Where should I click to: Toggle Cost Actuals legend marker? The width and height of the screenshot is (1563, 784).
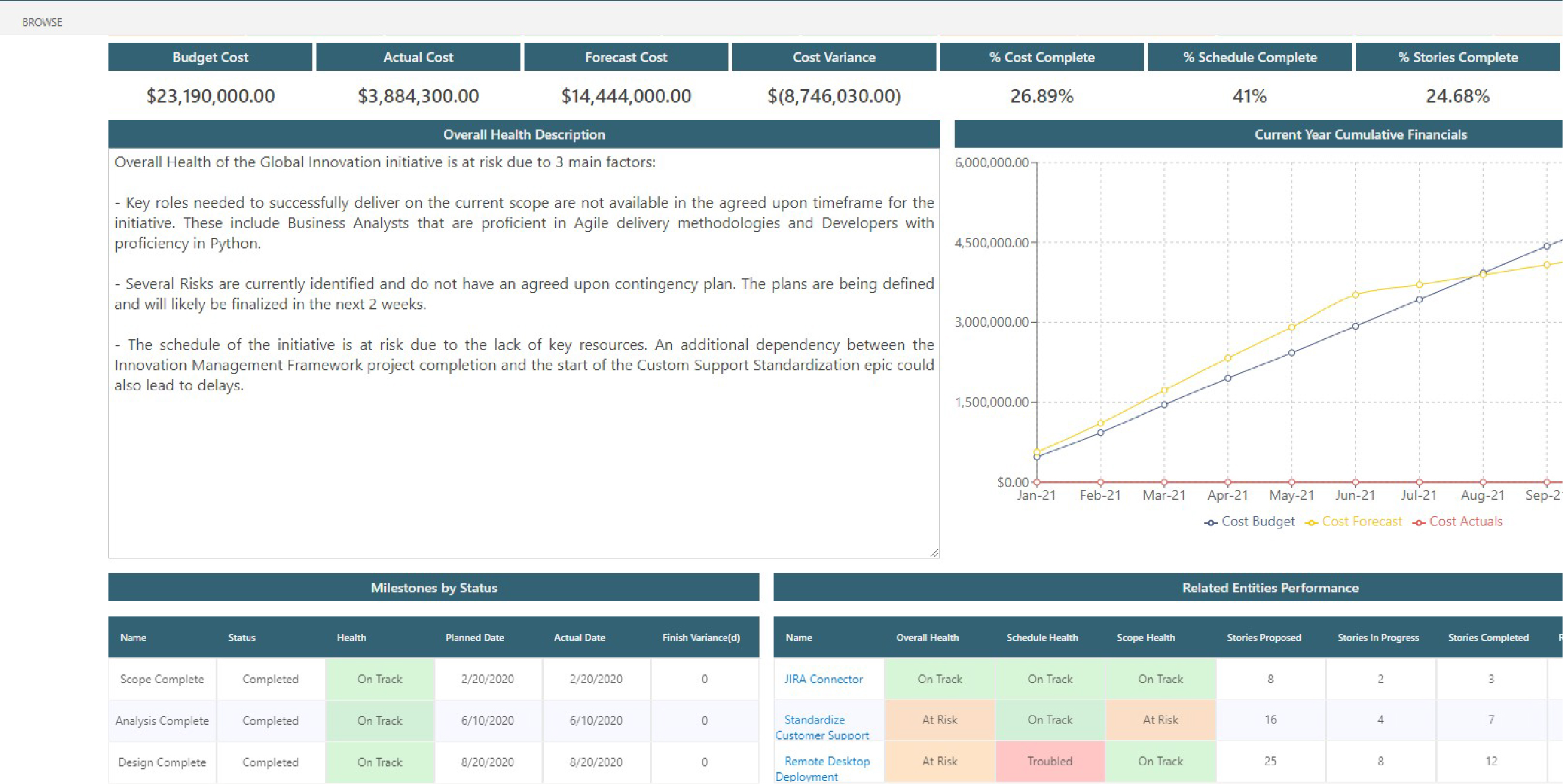pyautogui.click(x=1419, y=523)
